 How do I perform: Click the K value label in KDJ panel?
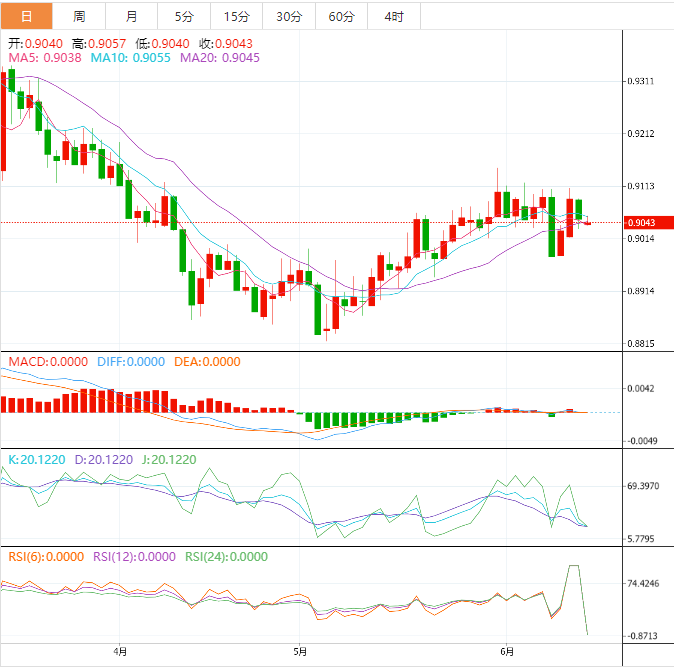click(37, 460)
